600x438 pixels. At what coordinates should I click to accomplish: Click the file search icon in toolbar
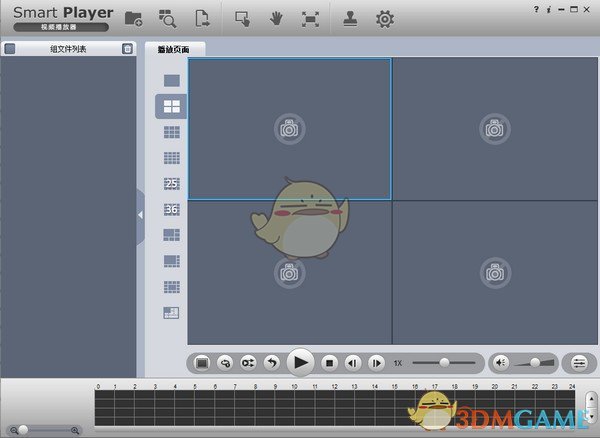(x=167, y=18)
